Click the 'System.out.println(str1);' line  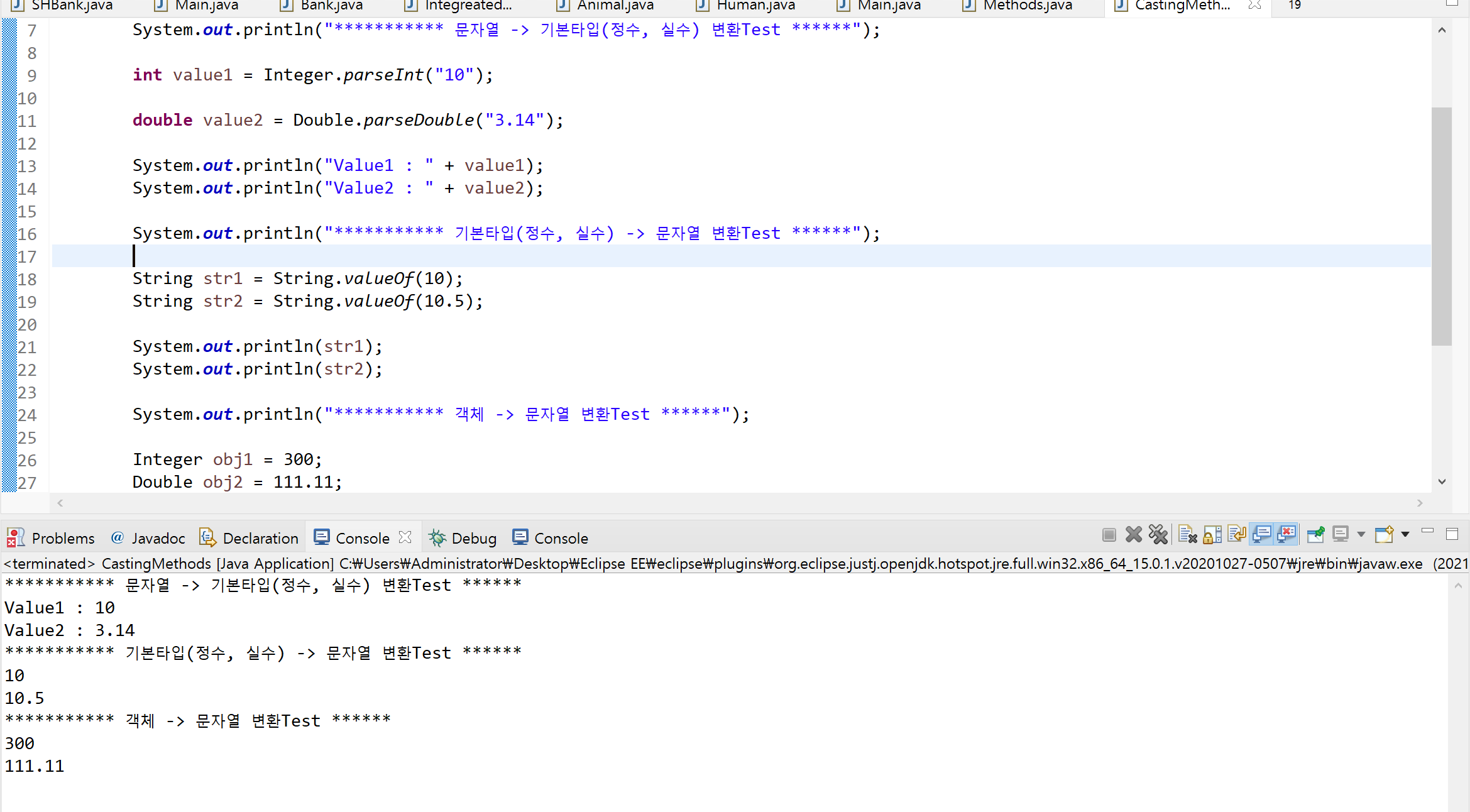point(258,346)
